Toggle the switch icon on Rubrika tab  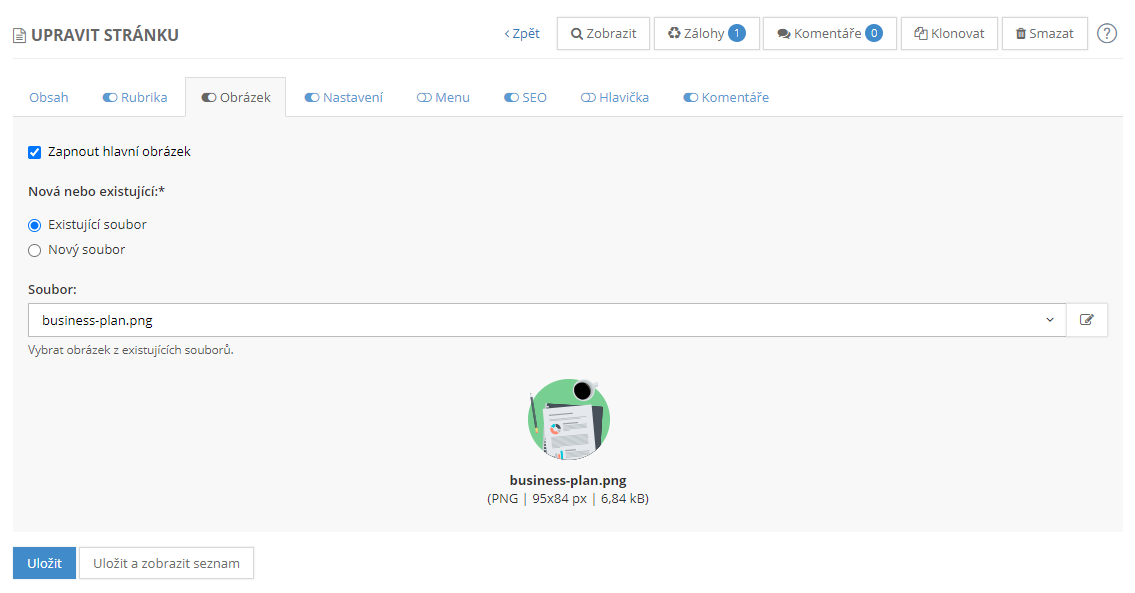[x=110, y=98]
